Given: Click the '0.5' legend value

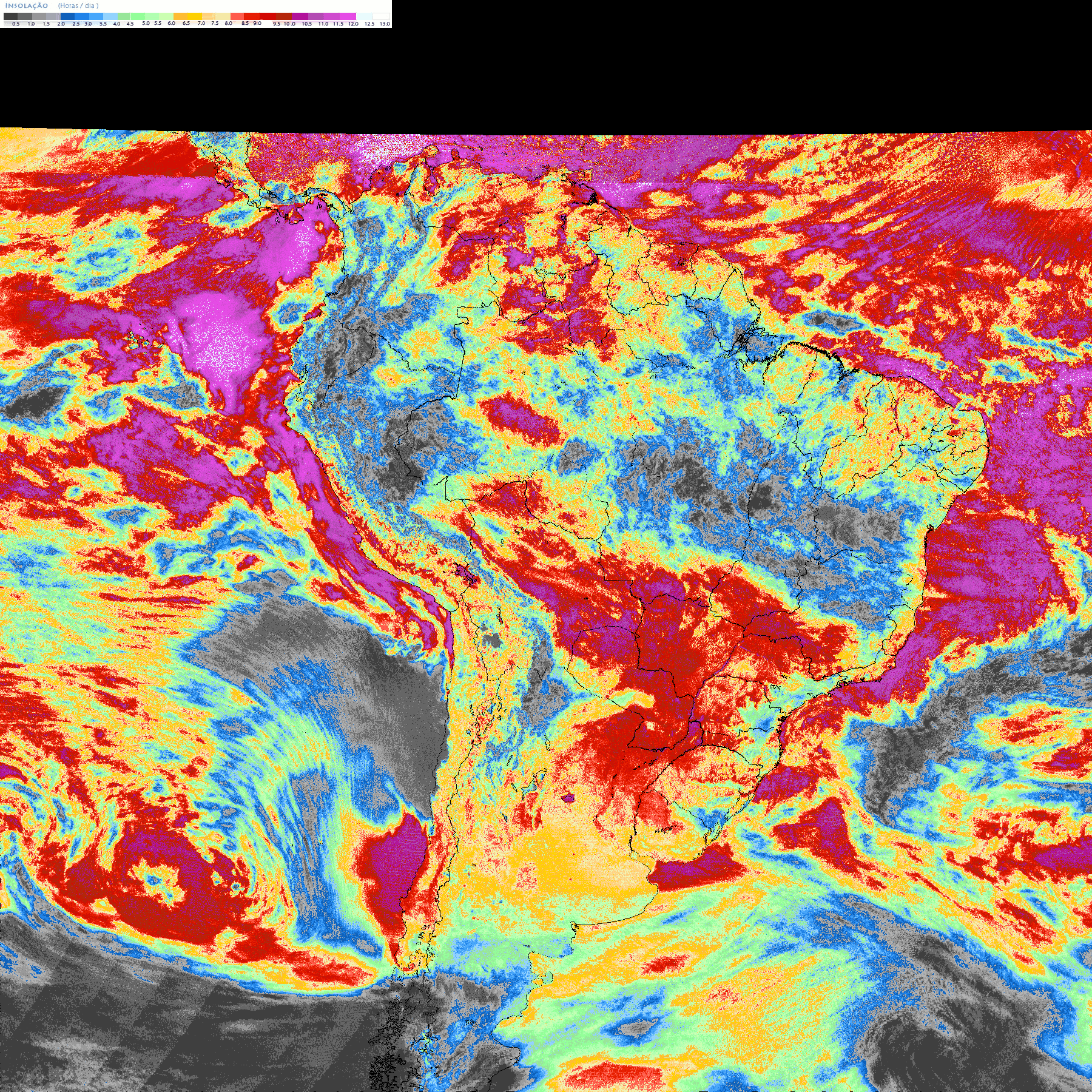Looking at the screenshot, I should 16,24.
